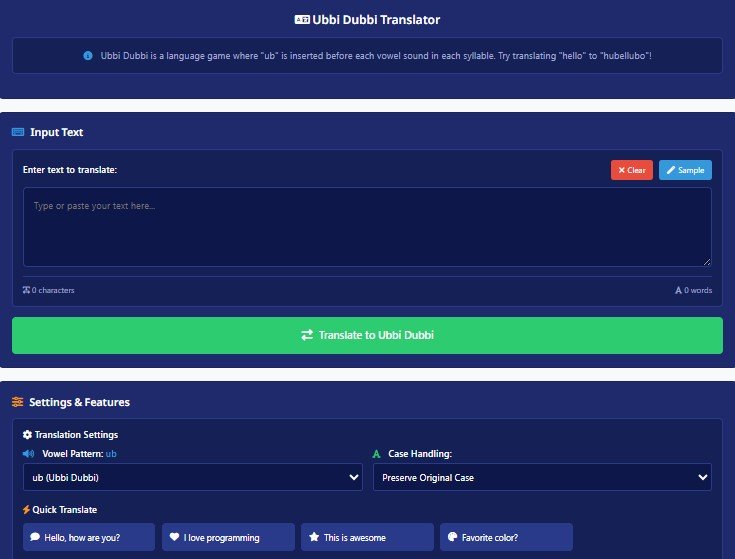Viewport: 735px width, 559px height.
Task: Click the keyboard icon beside Input Text
Action: click(x=18, y=132)
